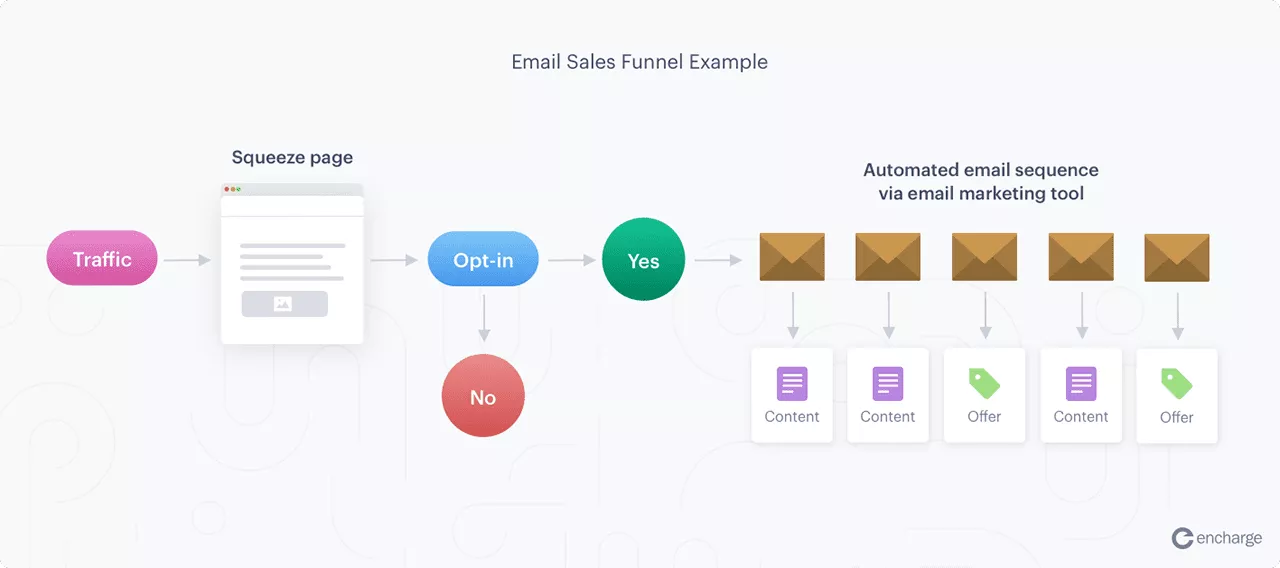Select the blue Opt-in node

483,260
